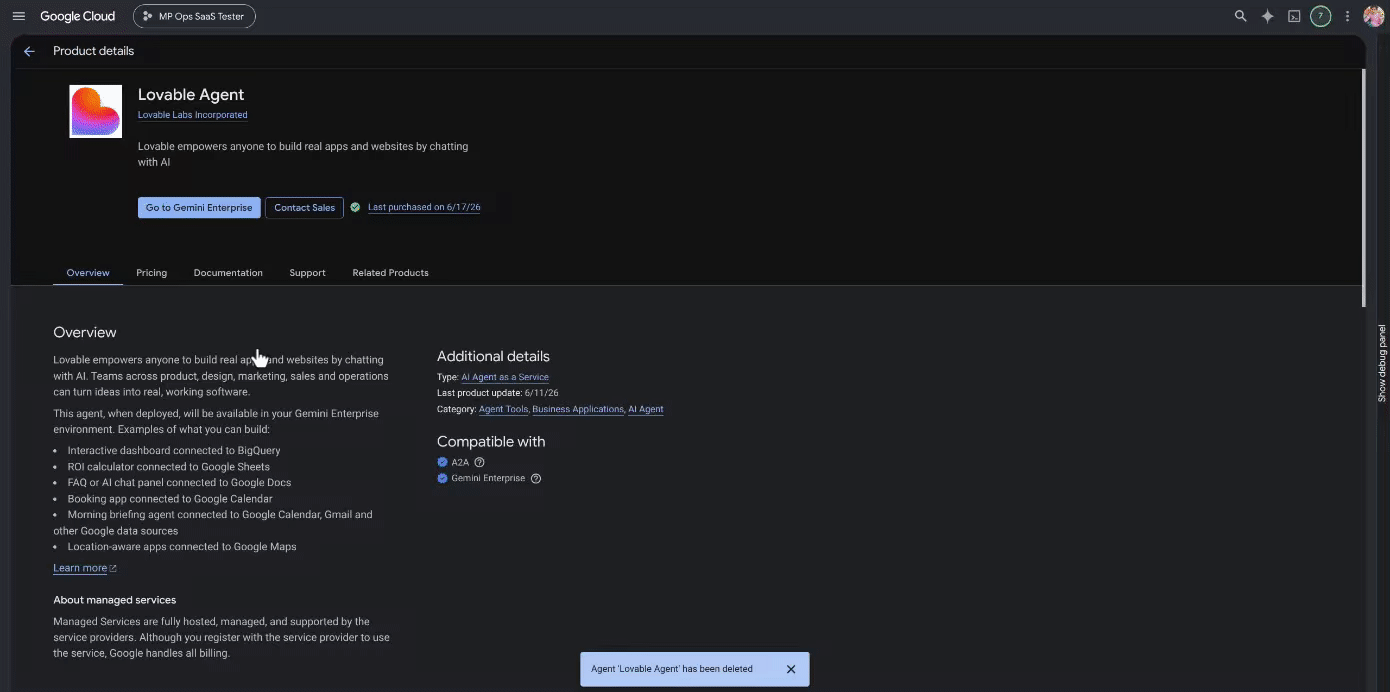
Task: Open the Agent Tools category link
Action: [503, 409]
